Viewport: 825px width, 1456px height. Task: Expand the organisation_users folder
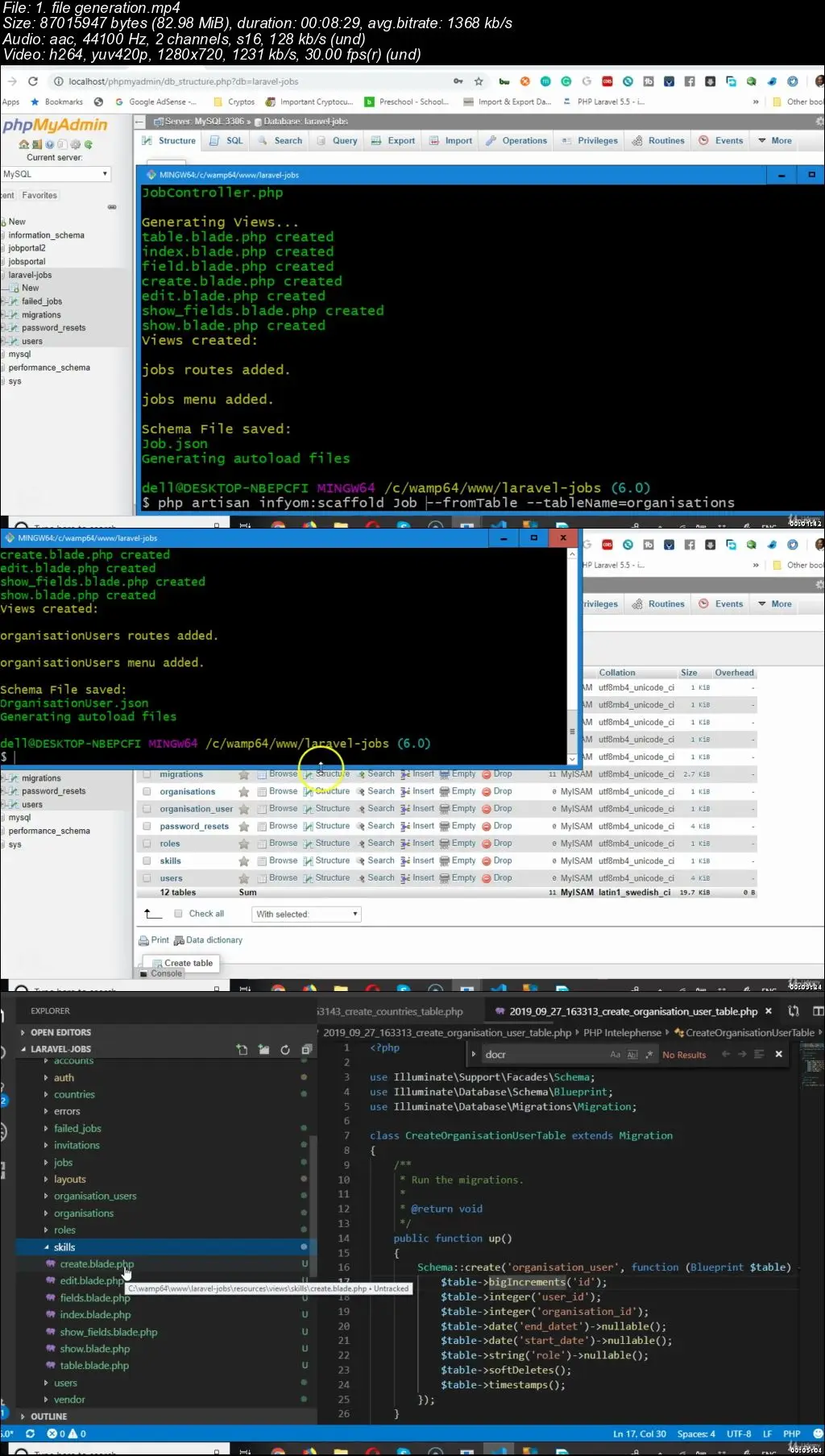(x=95, y=1197)
